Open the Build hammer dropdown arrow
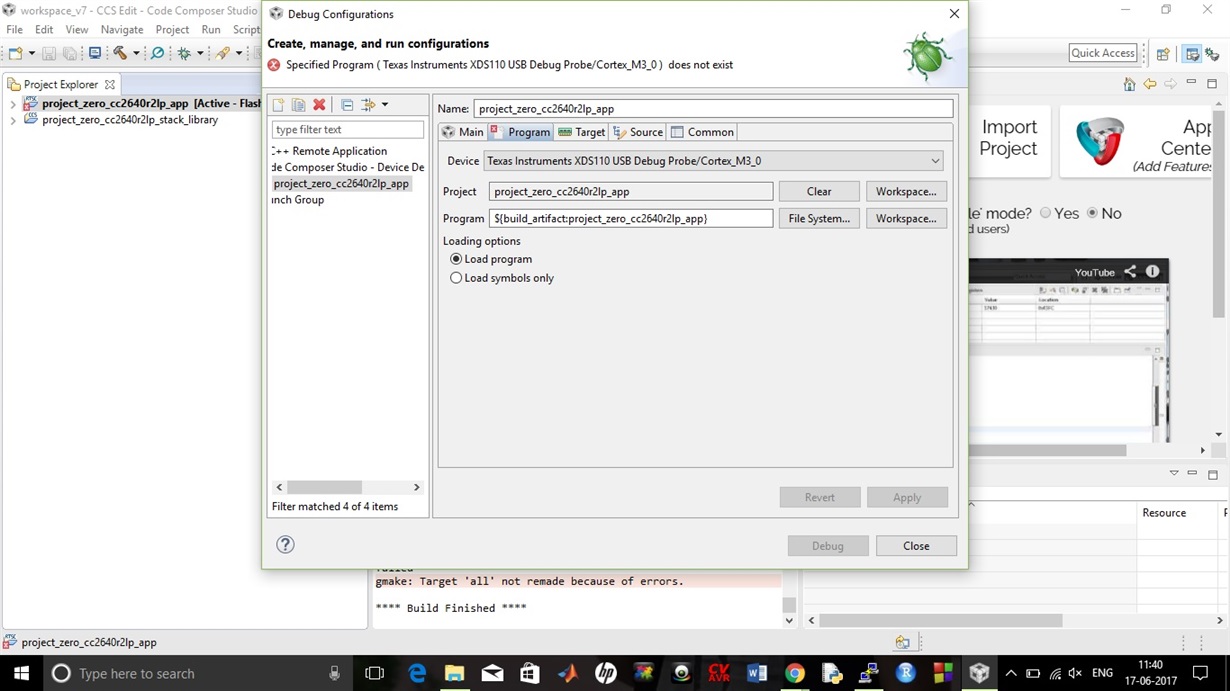This screenshot has height=691, width=1230. point(137,54)
